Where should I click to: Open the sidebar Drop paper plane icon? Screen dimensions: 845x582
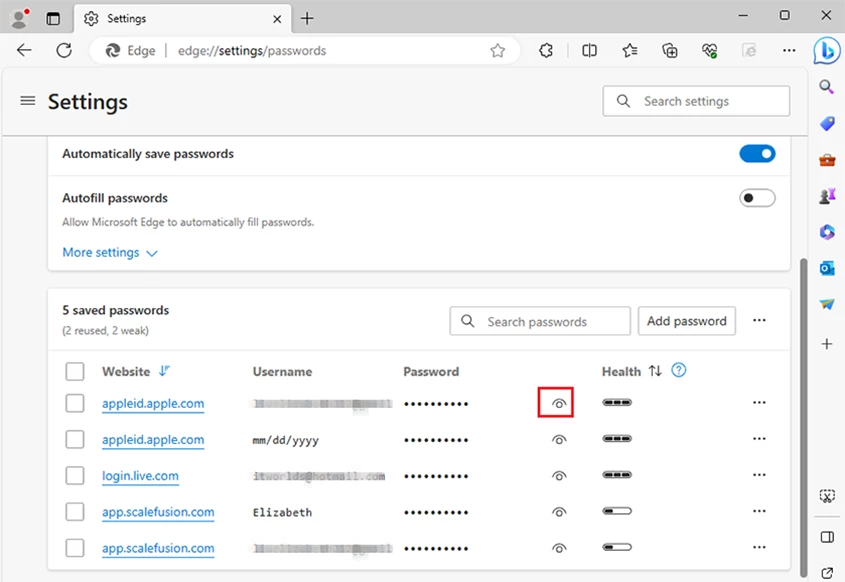(827, 304)
